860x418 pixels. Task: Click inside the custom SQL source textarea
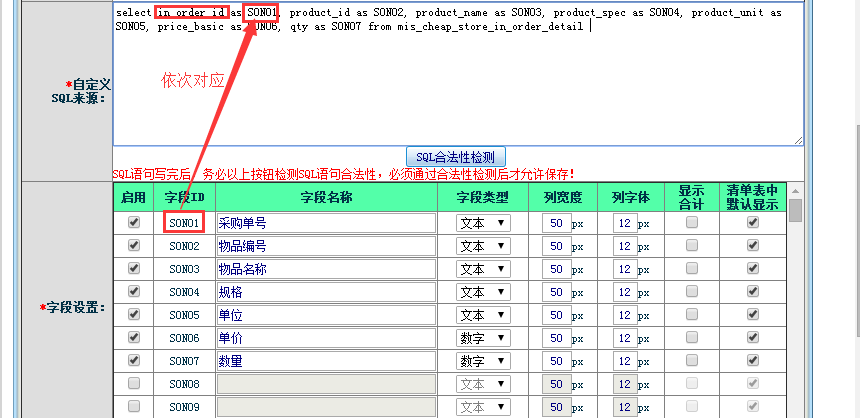(x=458, y=90)
